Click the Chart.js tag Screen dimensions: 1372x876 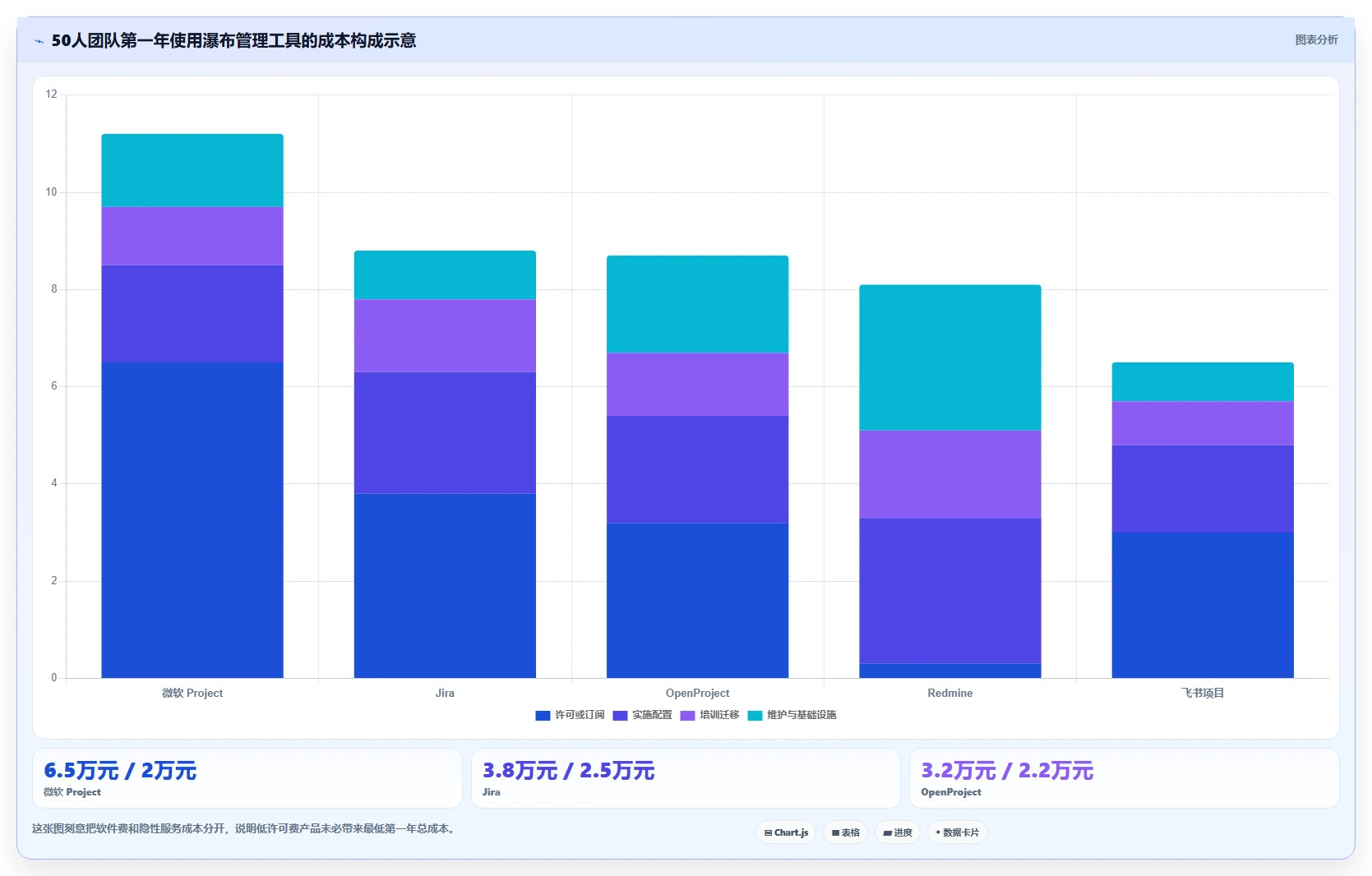tap(786, 832)
